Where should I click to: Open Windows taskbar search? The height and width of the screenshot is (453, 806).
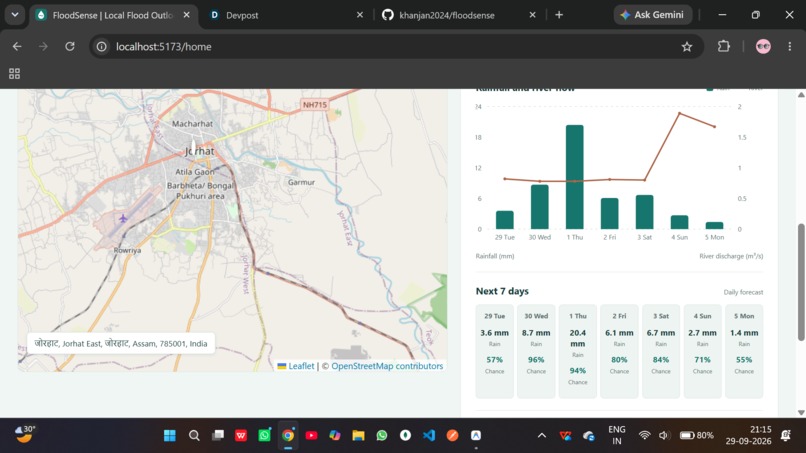[194, 436]
